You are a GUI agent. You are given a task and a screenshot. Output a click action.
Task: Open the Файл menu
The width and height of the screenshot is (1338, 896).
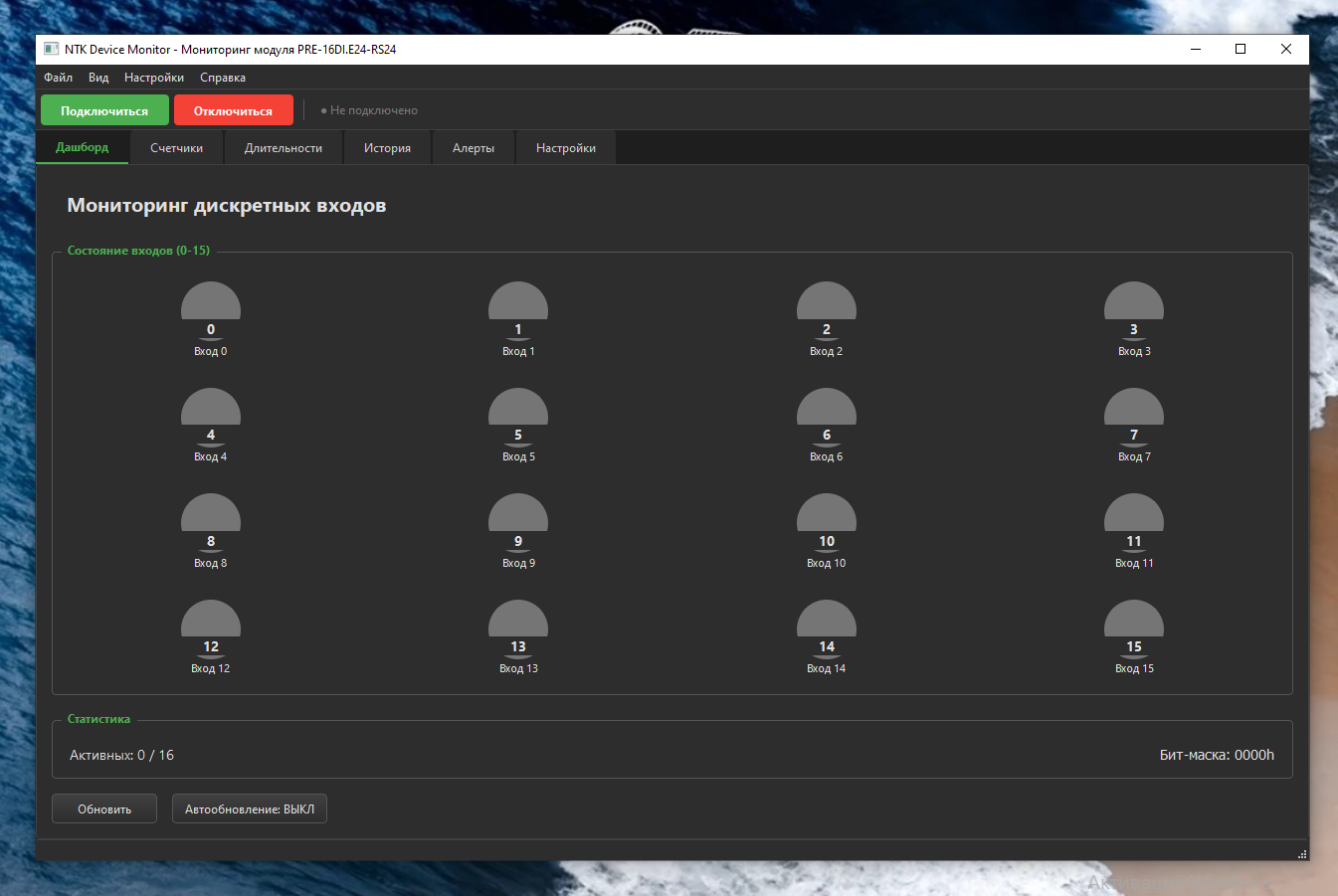pos(58,78)
